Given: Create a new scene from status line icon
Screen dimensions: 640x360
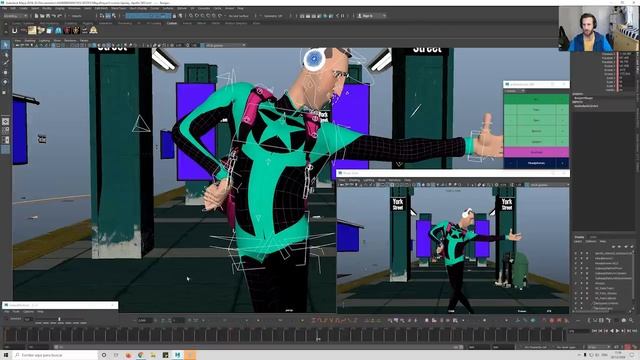Looking at the screenshot, I should (36, 16).
